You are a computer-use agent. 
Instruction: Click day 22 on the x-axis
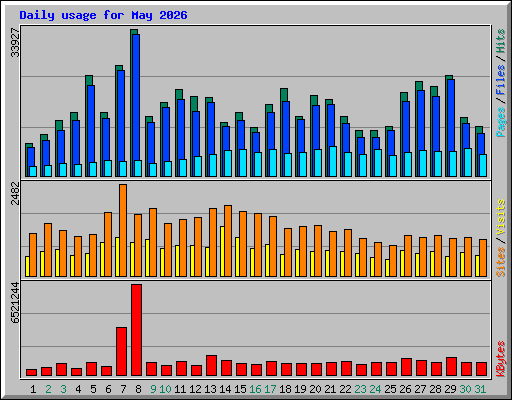(345, 389)
